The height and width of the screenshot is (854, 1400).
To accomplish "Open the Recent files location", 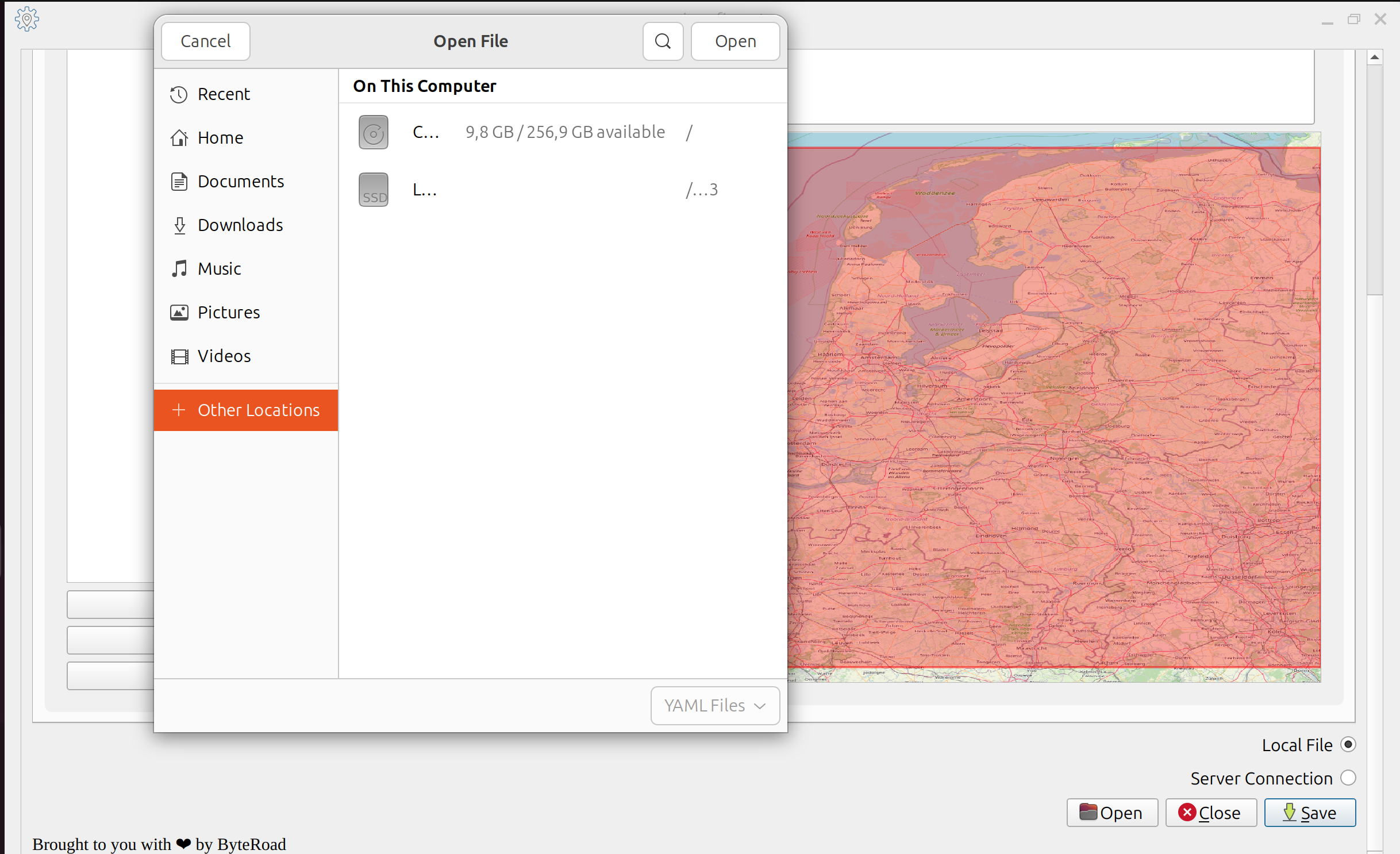I will 224,94.
